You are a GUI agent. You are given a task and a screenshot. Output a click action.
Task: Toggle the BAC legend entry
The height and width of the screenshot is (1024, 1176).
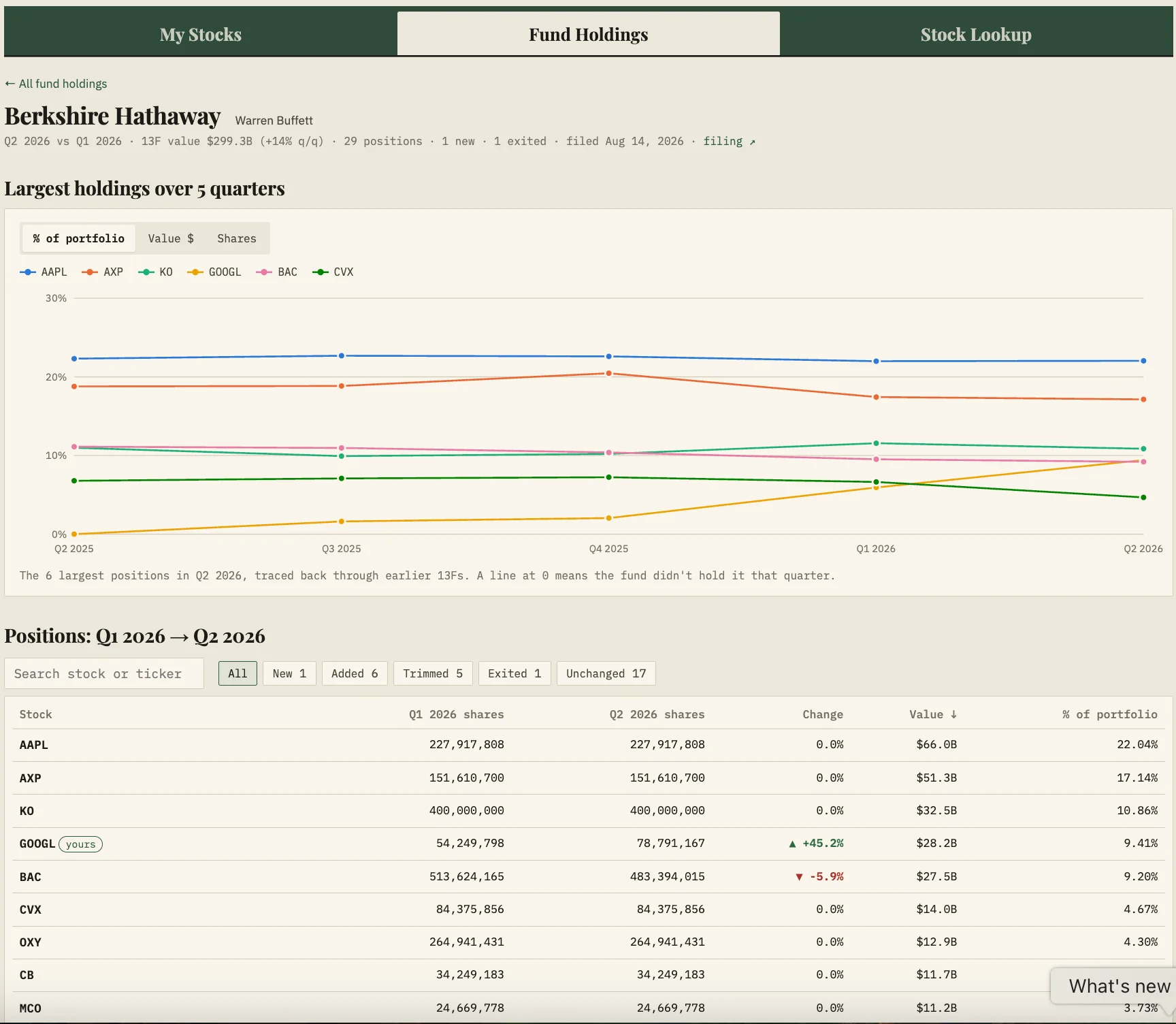pos(277,272)
